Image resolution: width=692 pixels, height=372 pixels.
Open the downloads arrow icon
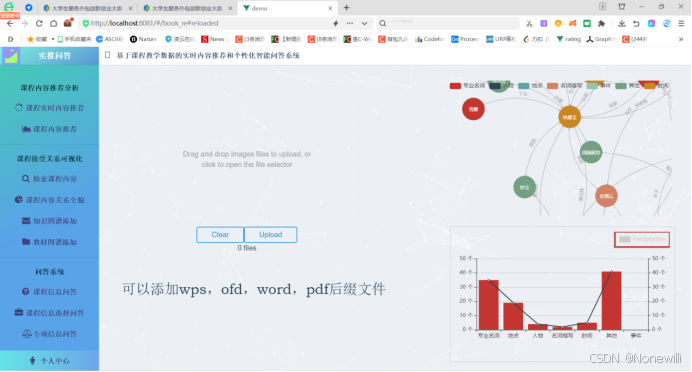point(621,23)
